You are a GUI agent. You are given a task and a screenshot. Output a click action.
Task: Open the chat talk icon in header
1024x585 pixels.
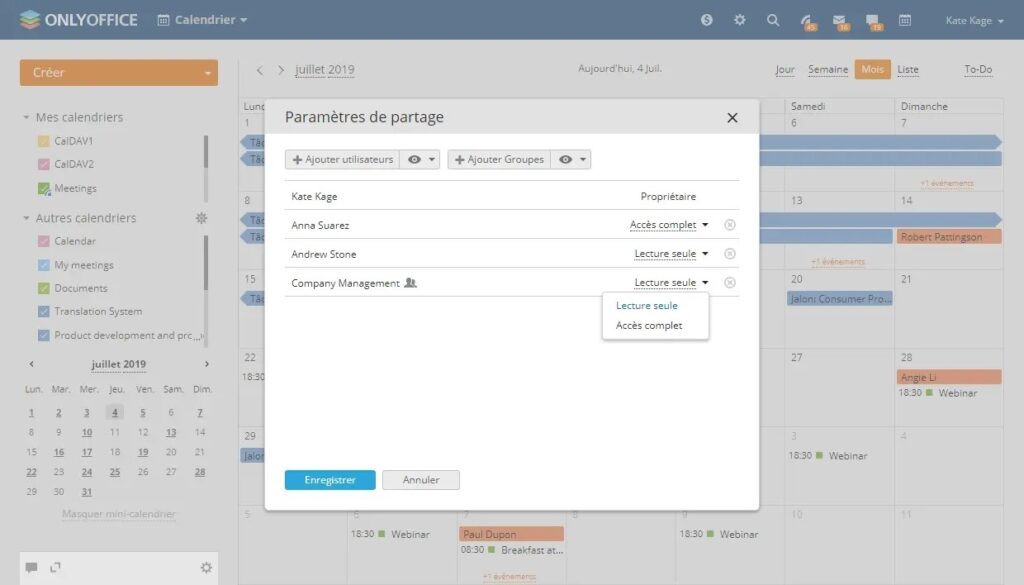click(873, 22)
